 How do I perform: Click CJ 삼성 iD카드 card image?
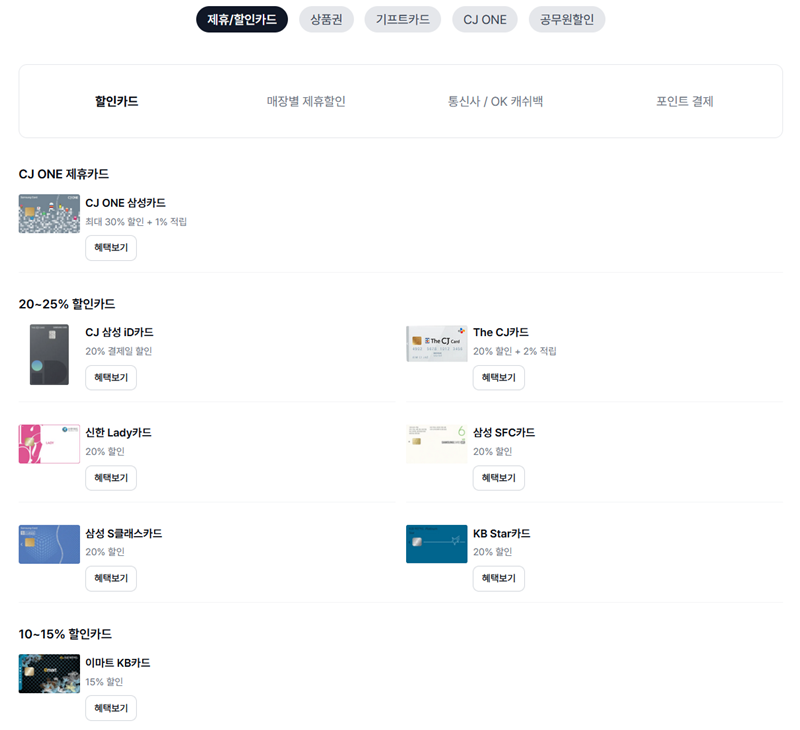49,355
